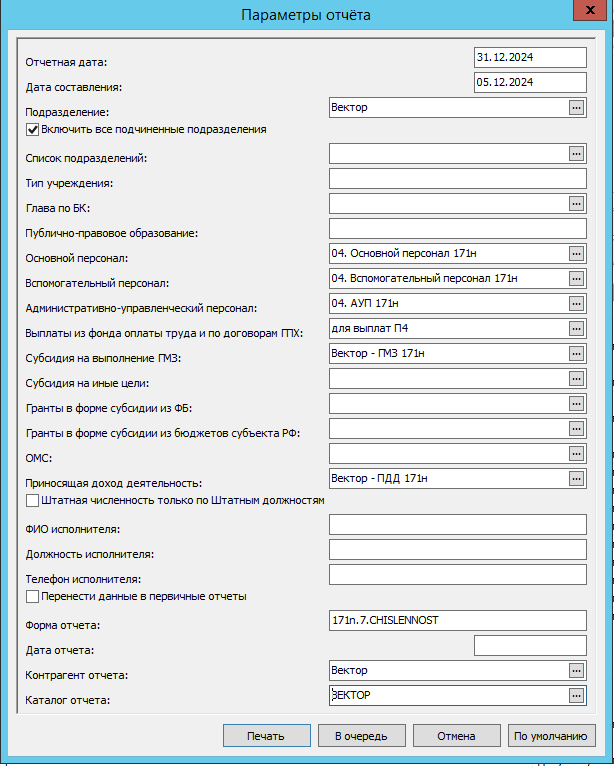Check Перенести данные в первичные отчеты
The image size is (614, 768).
click(33, 596)
